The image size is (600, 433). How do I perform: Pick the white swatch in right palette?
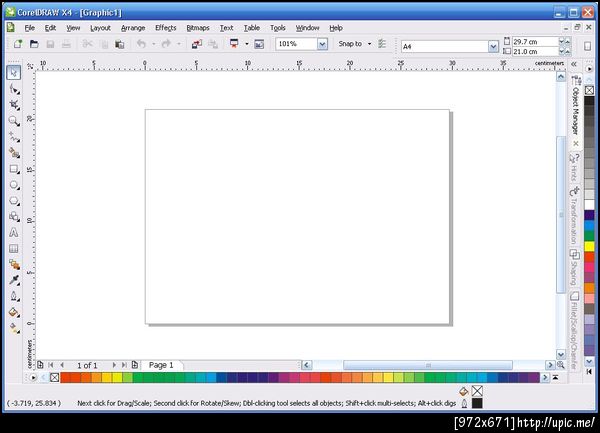pyautogui.click(x=589, y=204)
